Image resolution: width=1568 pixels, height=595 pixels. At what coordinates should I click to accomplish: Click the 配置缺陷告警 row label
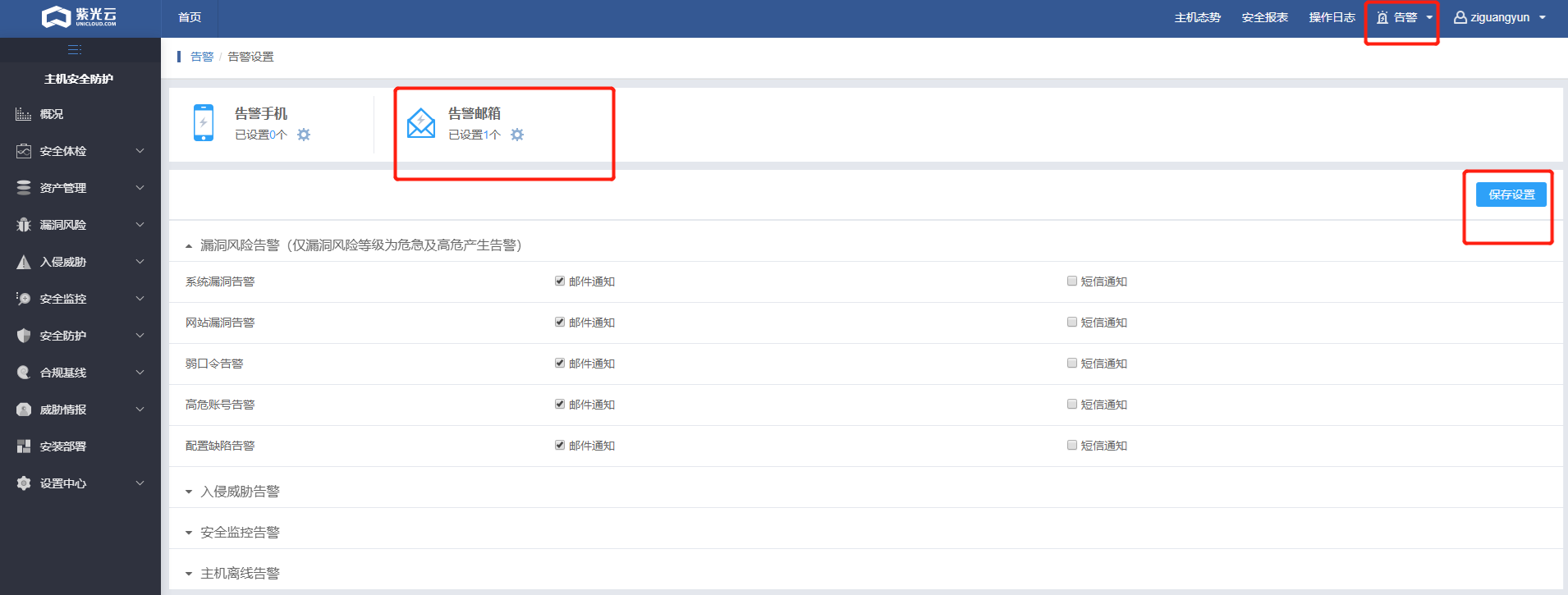(220, 446)
